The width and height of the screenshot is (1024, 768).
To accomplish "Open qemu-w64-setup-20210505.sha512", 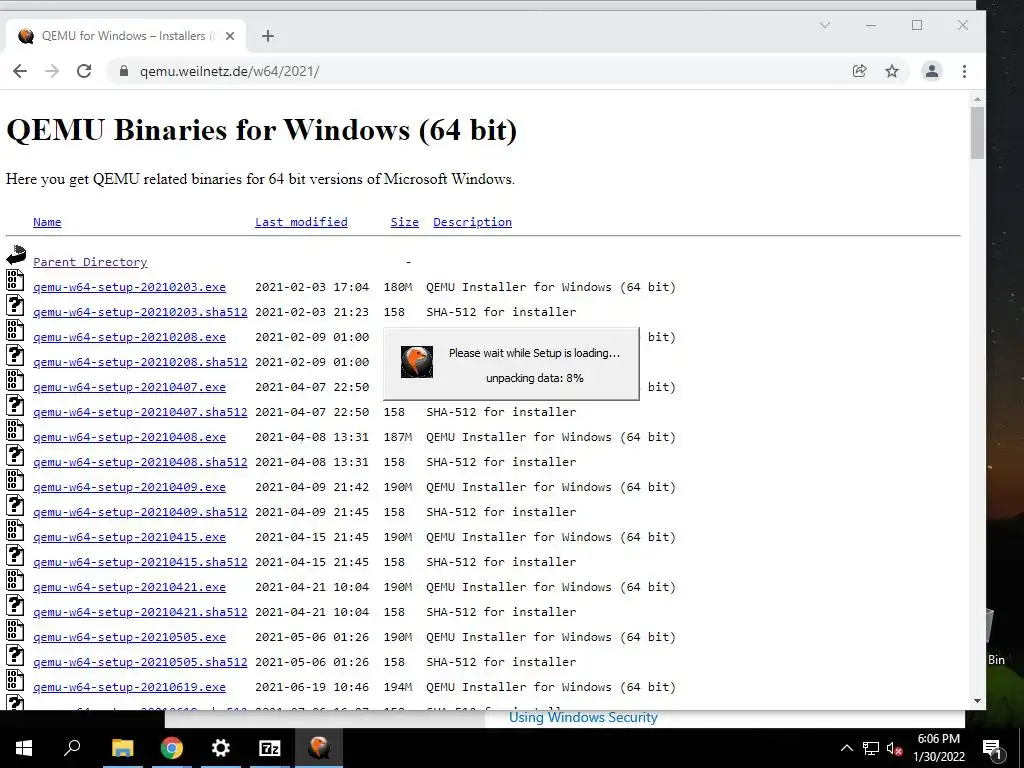I will [x=140, y=662].
